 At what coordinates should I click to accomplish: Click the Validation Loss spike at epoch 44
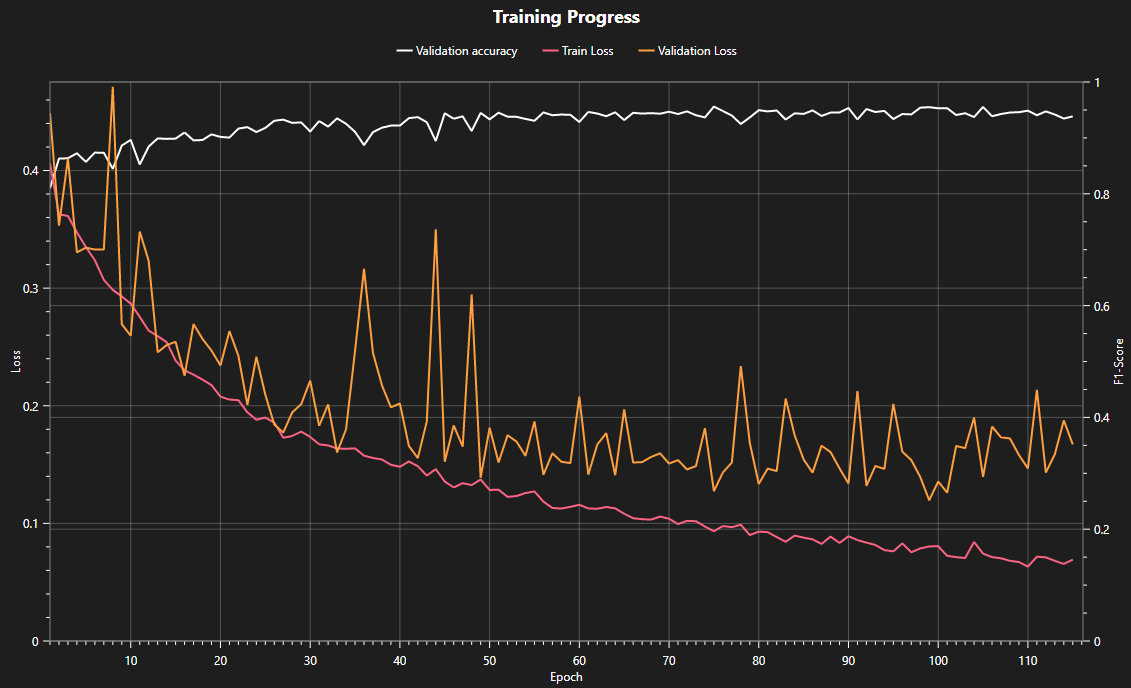coord(435,231)
